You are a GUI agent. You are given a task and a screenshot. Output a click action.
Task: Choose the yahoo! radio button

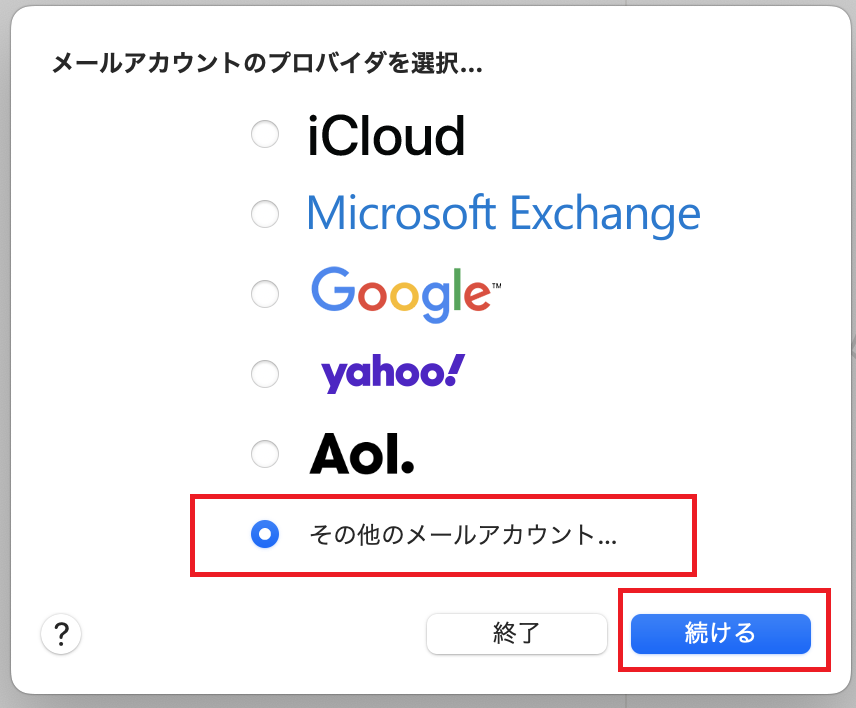(265, 374)
